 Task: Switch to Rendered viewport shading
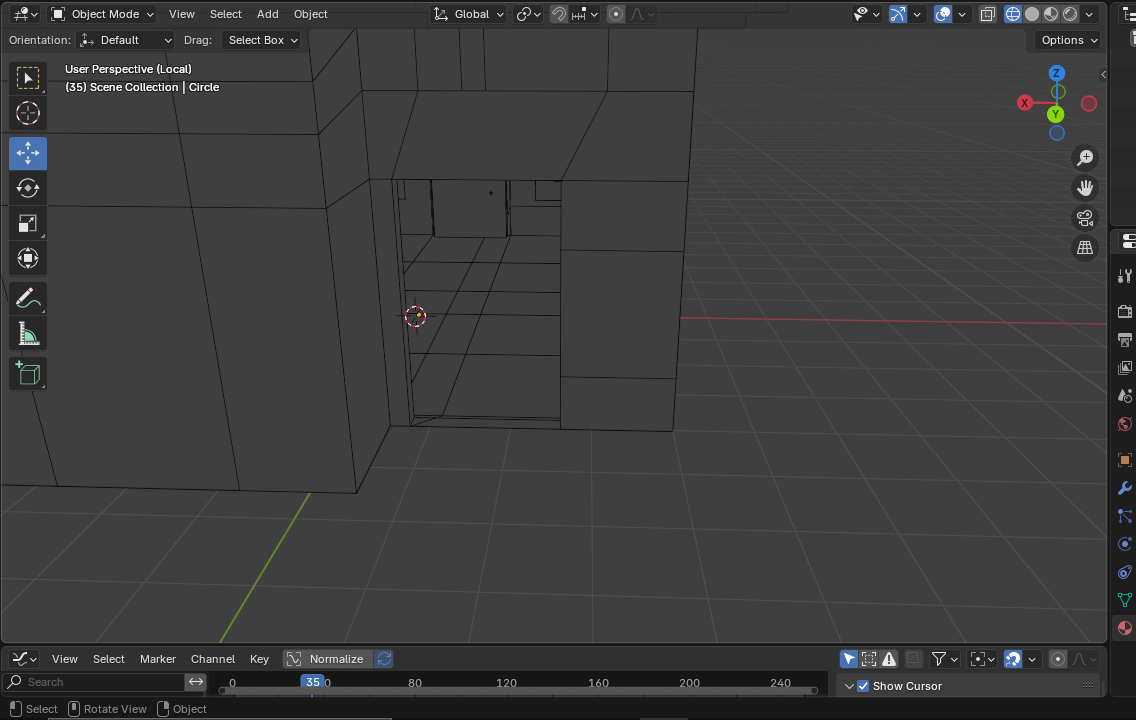point(1069,14)
